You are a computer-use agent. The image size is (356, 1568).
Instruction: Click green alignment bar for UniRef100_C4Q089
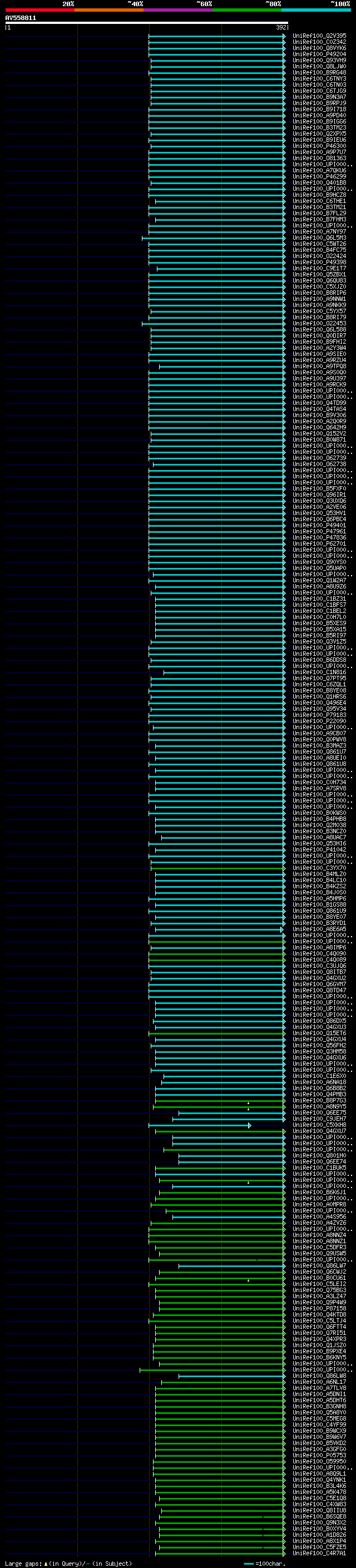click(x=216, y=961)
